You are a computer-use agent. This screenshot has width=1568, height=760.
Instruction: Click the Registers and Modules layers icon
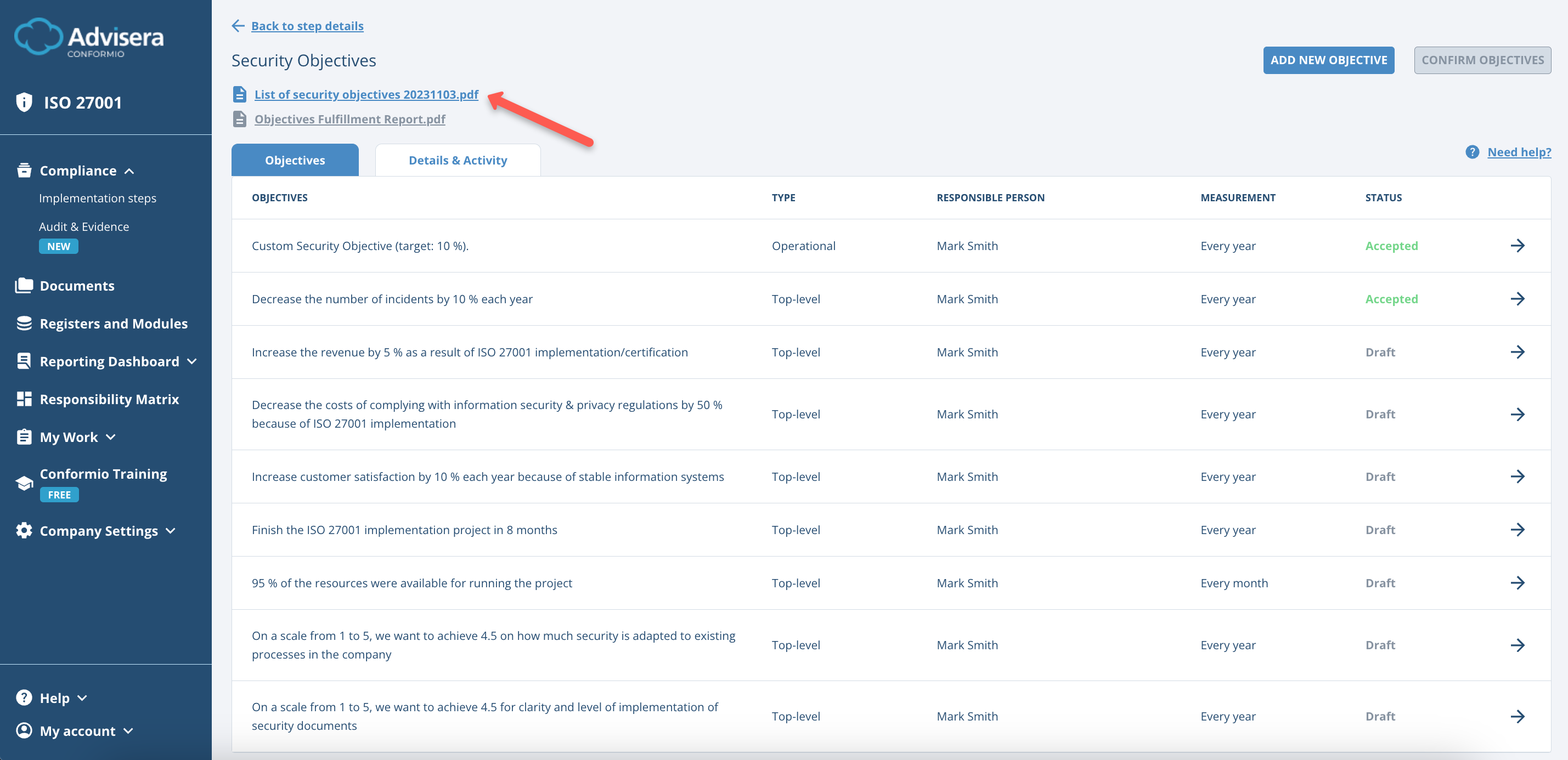click(24, 323)
